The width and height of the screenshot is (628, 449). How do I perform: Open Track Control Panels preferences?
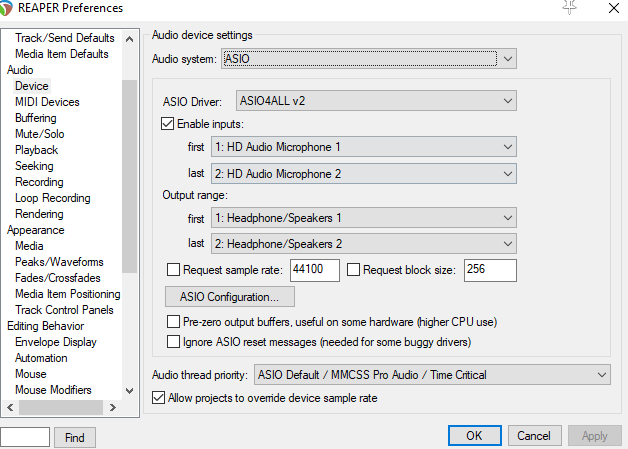click(64, 310)
